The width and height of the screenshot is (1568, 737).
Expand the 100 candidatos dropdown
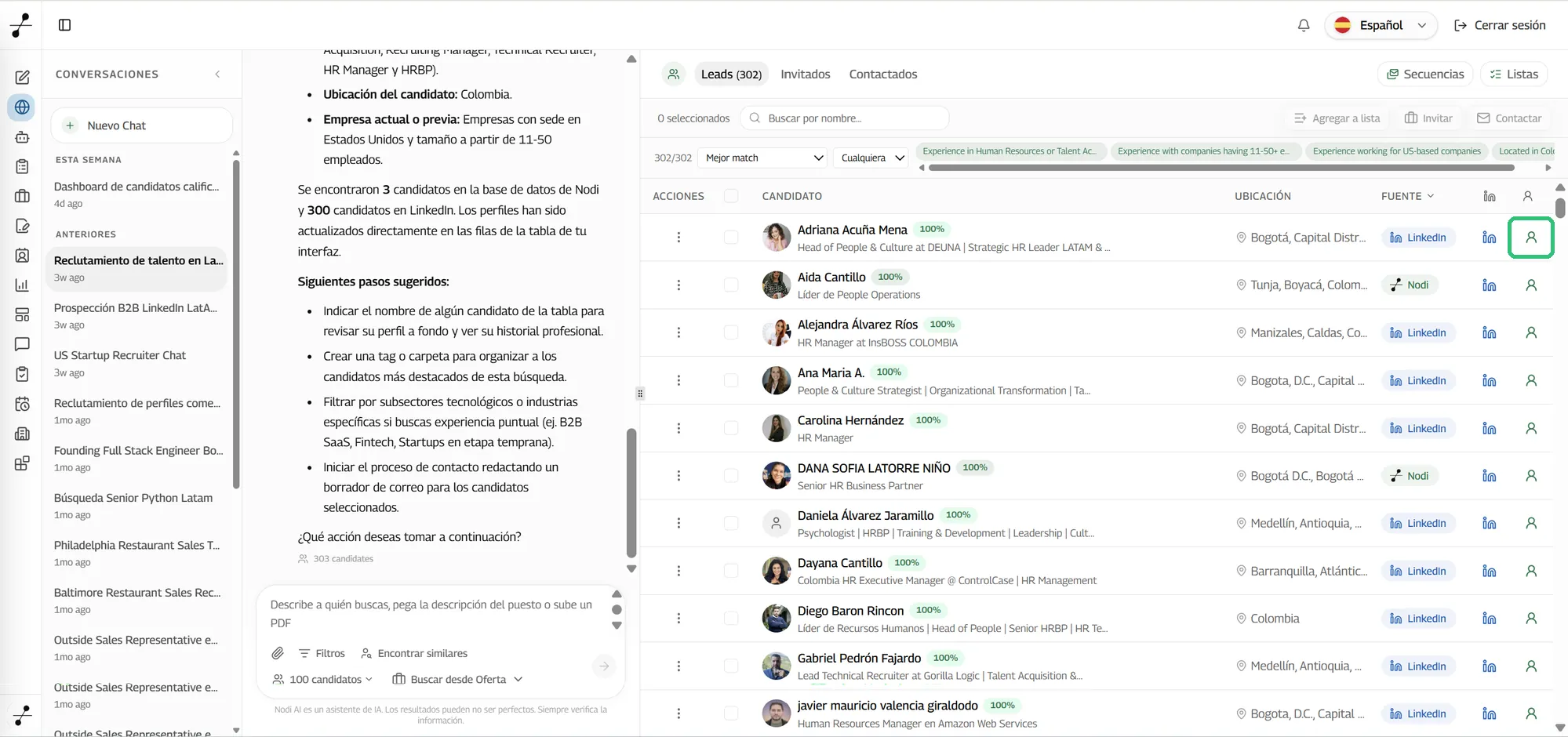tap(322, 679)
